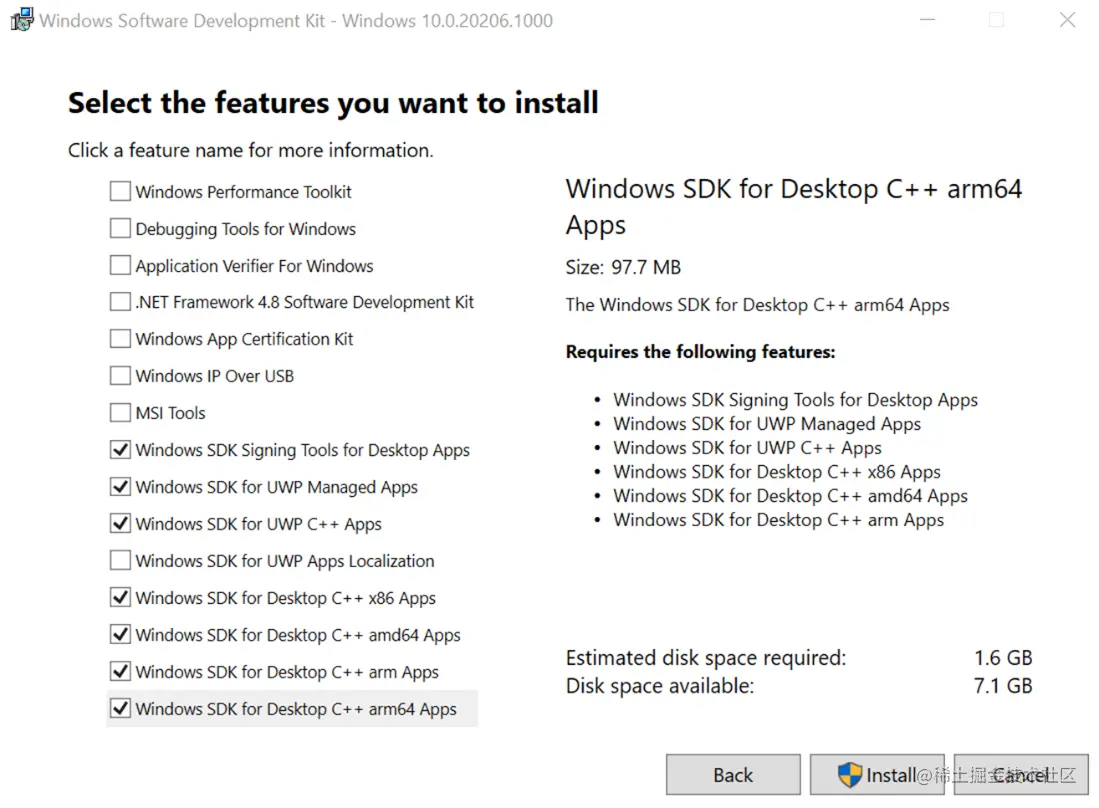Enable MSI Tools checkbox
This screenshot has height=808, width=1099.
pyautogui.click(x=120, y=412)
